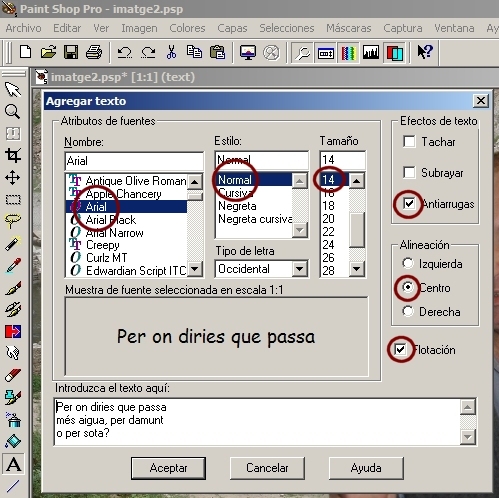The image size is (499, 498).
Task: Click the Nombre font name input field
Action: [x=134, y=161]
